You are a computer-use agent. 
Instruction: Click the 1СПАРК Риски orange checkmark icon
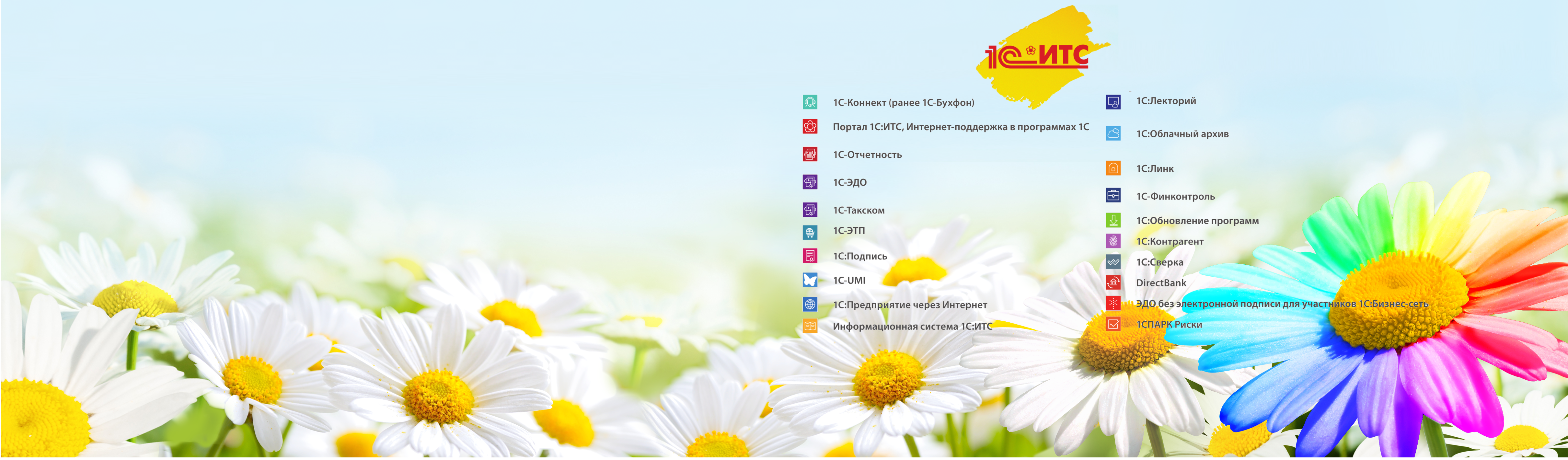click(x=1113, y=324)
